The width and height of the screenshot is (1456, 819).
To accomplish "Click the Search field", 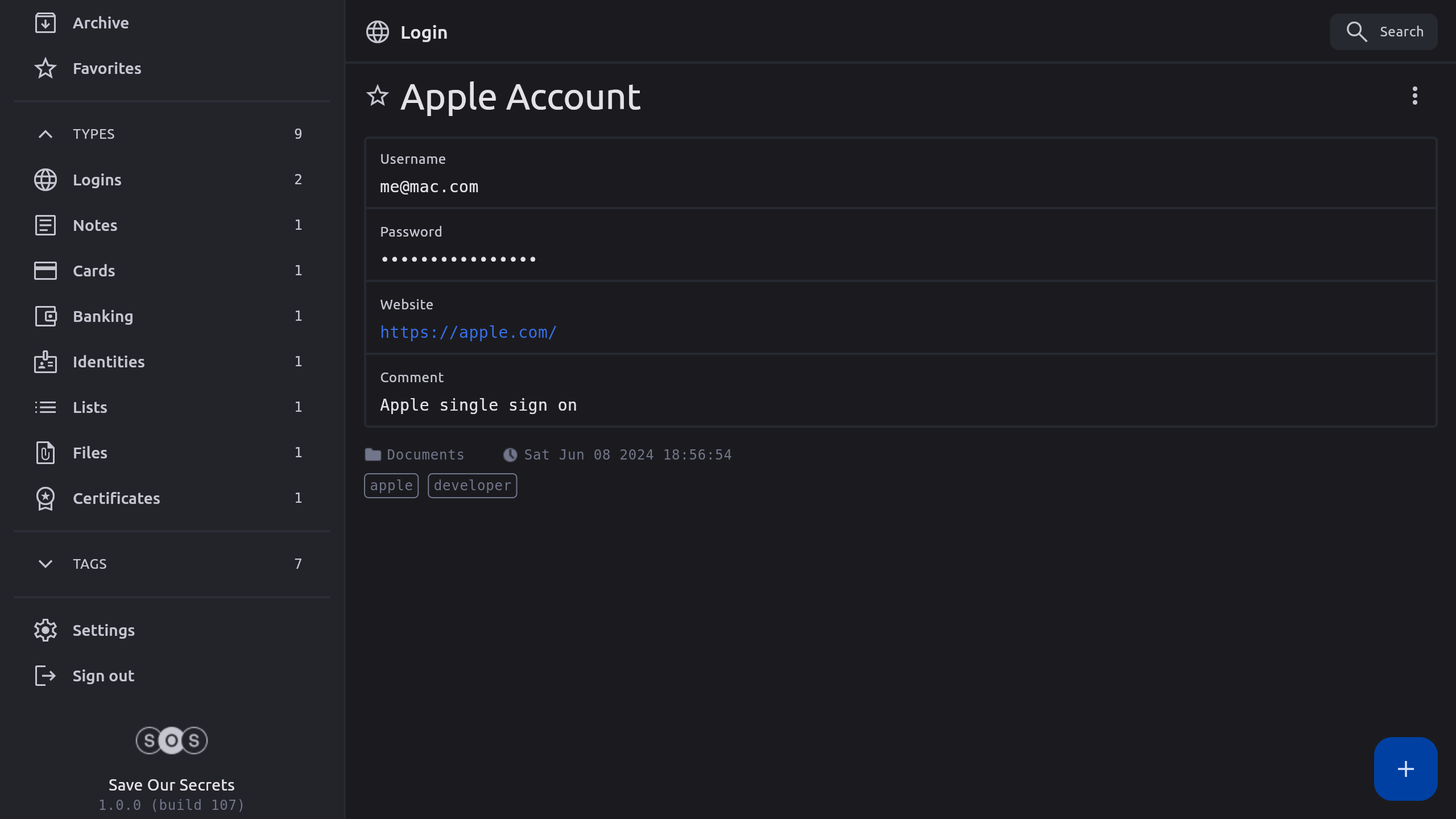I will coord(1383,32).
